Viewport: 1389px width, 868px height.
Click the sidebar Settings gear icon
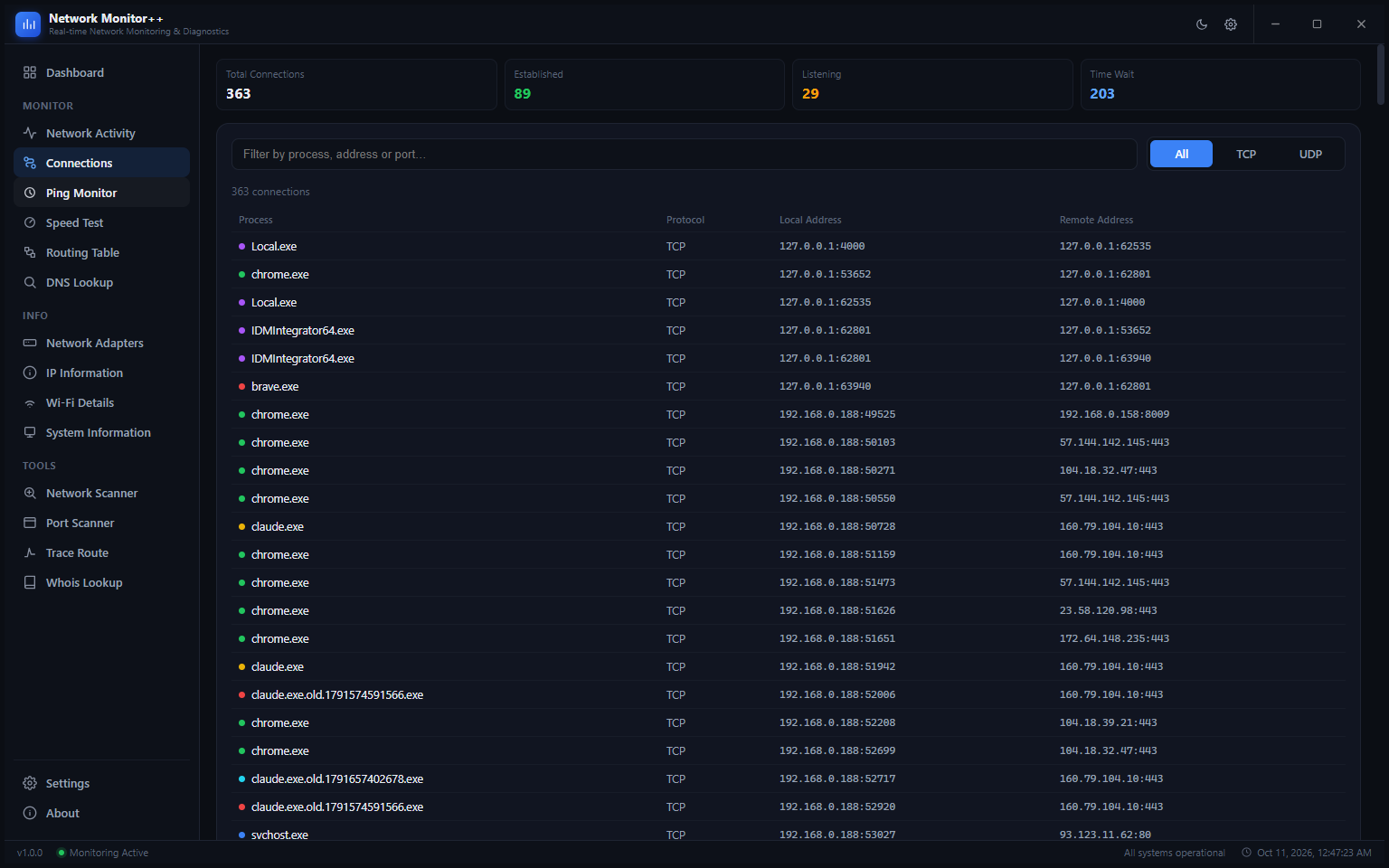click(30, 783)
